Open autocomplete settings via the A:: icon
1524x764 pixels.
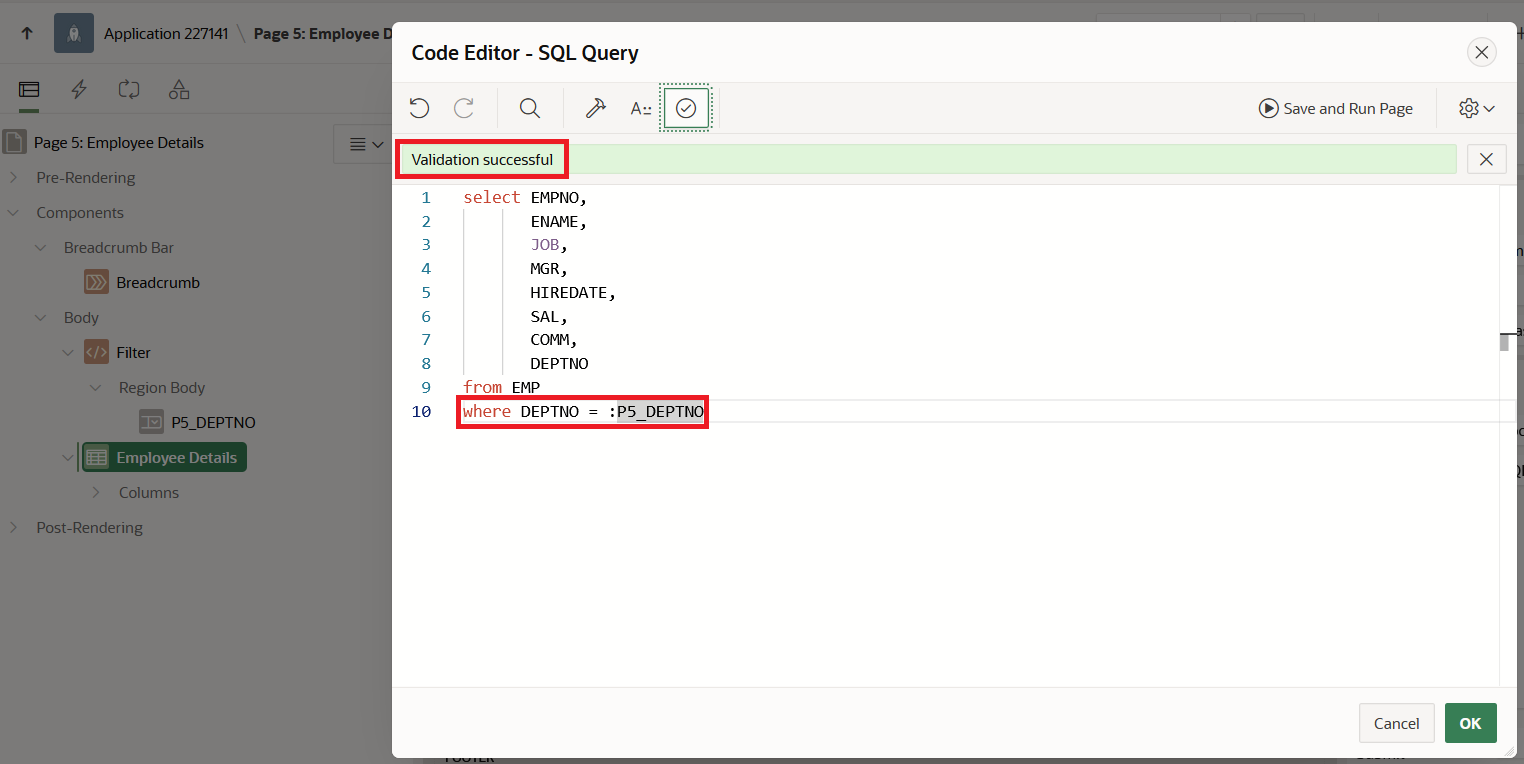pos(641,108)
